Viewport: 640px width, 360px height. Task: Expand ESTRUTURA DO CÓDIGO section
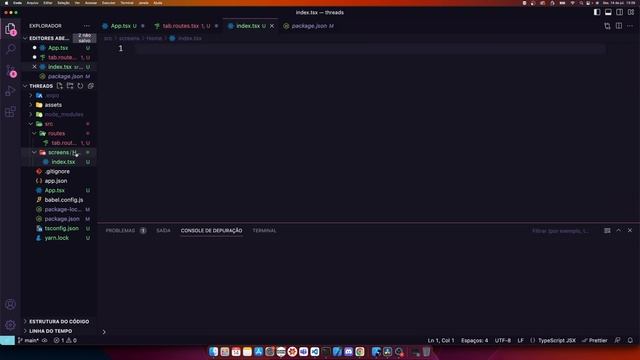(x=59, y=321)
